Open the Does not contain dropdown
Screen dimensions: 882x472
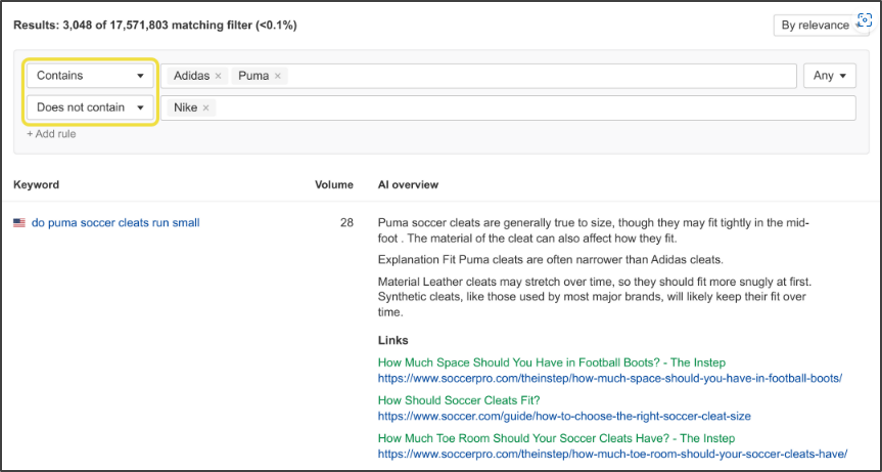point(90,107)
